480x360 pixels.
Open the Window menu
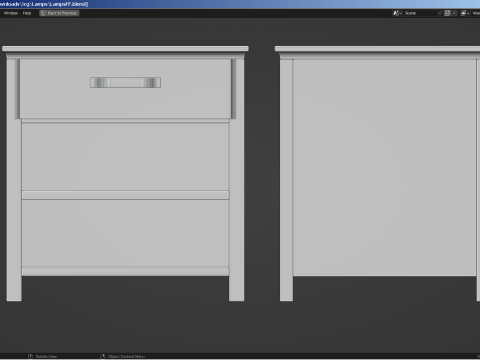[x=11, y=13]
